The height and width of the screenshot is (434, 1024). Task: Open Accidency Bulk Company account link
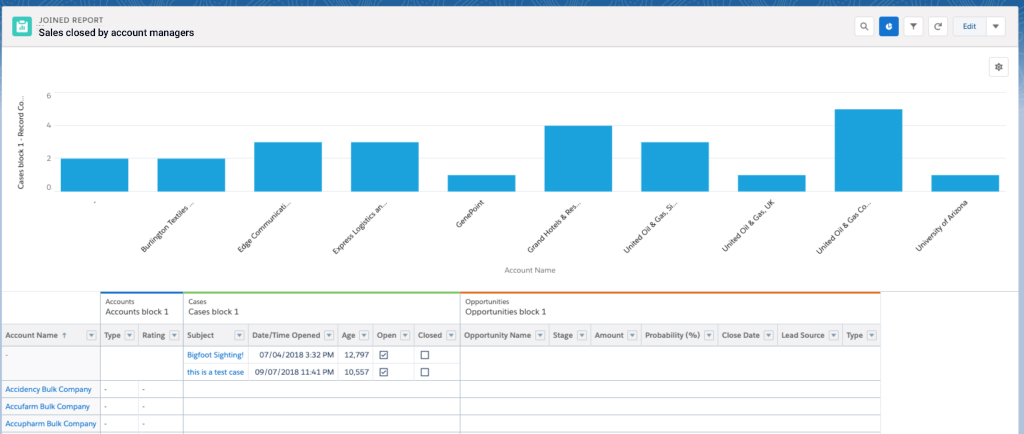point(48,389)
